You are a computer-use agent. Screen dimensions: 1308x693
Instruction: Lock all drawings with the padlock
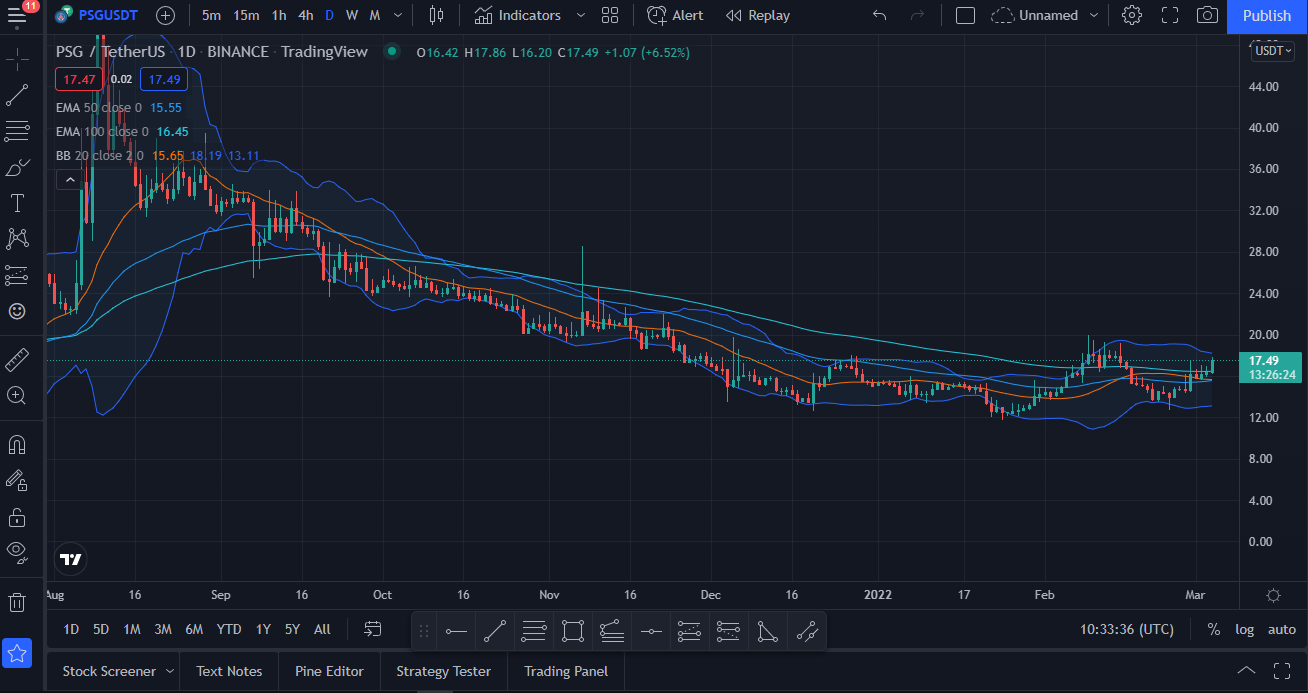click(x=16, y=517)
